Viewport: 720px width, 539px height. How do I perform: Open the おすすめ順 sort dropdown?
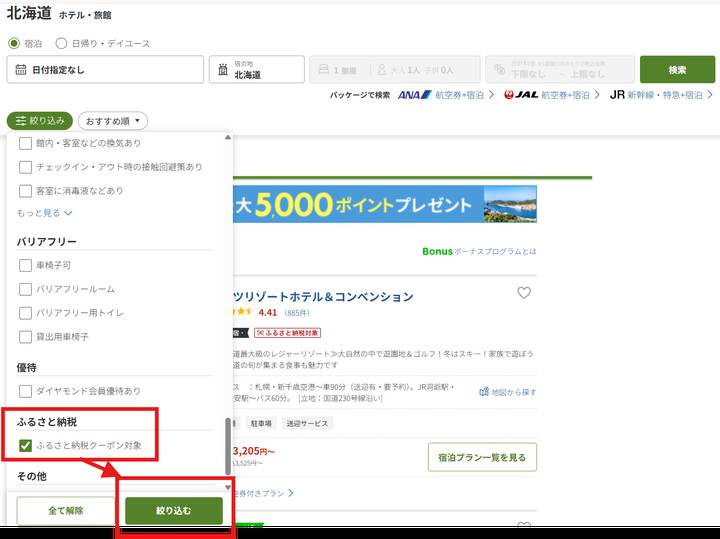[x=112, y=121]
